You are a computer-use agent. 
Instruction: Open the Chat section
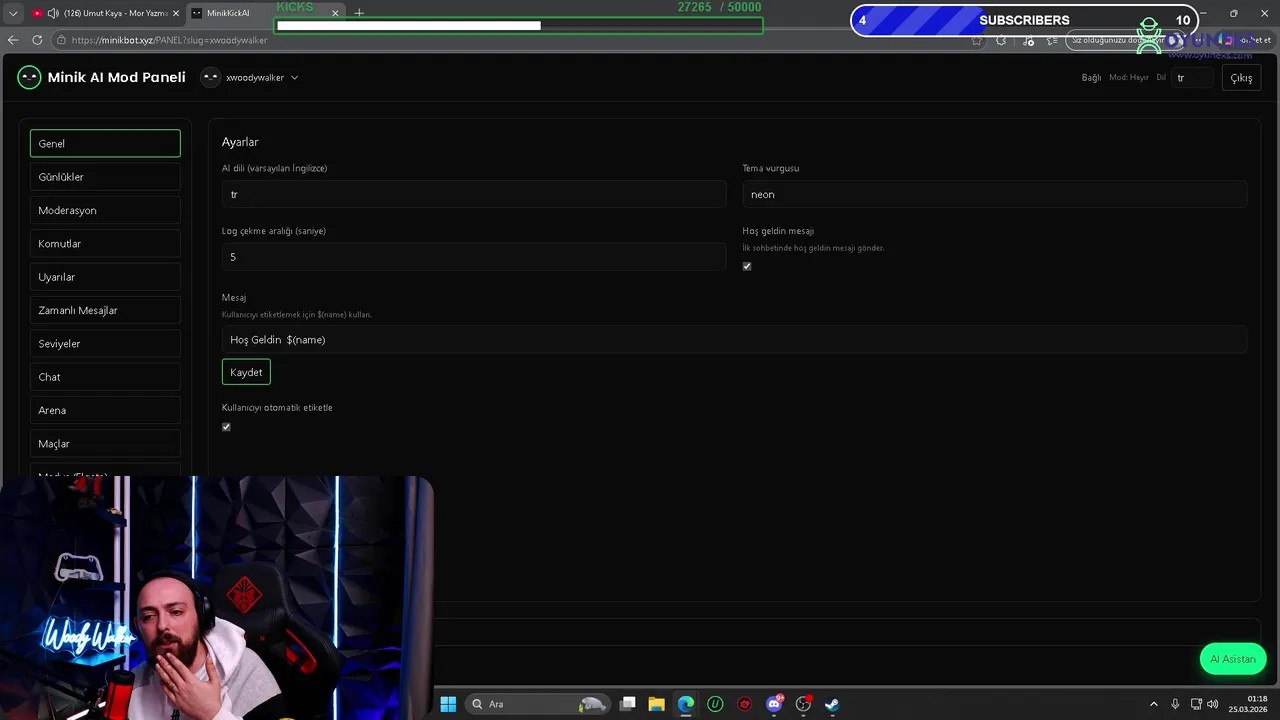pyautogui.click(x=105, y=377)
